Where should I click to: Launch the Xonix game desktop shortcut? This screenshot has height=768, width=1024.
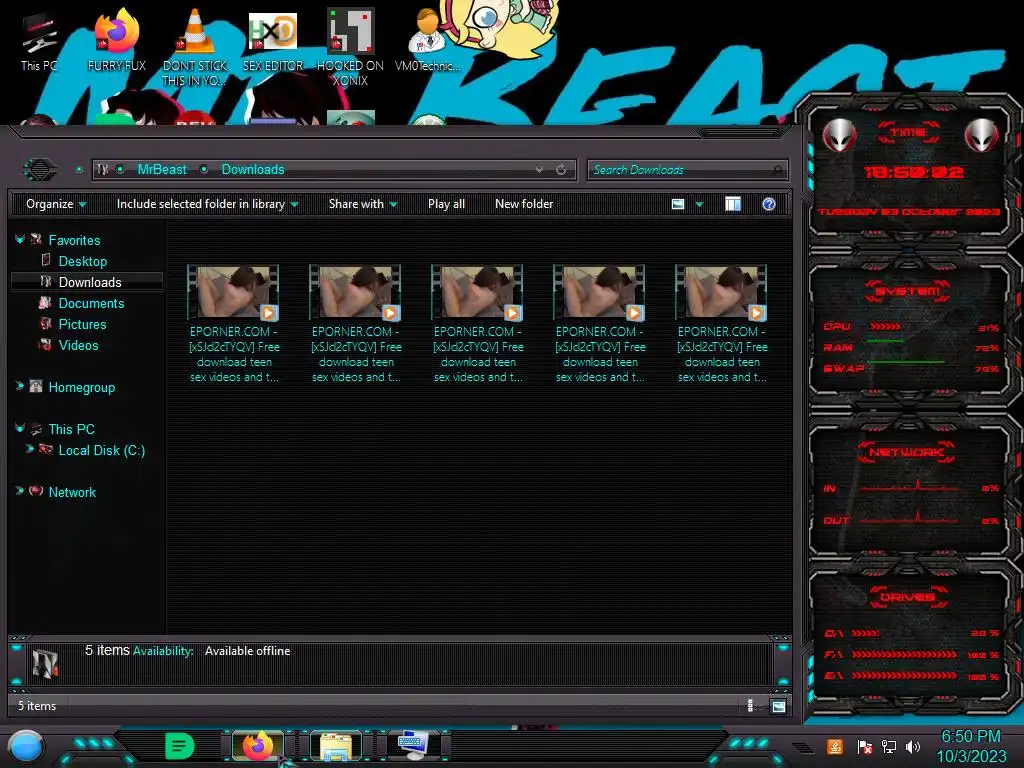click(x=350, y=47)
